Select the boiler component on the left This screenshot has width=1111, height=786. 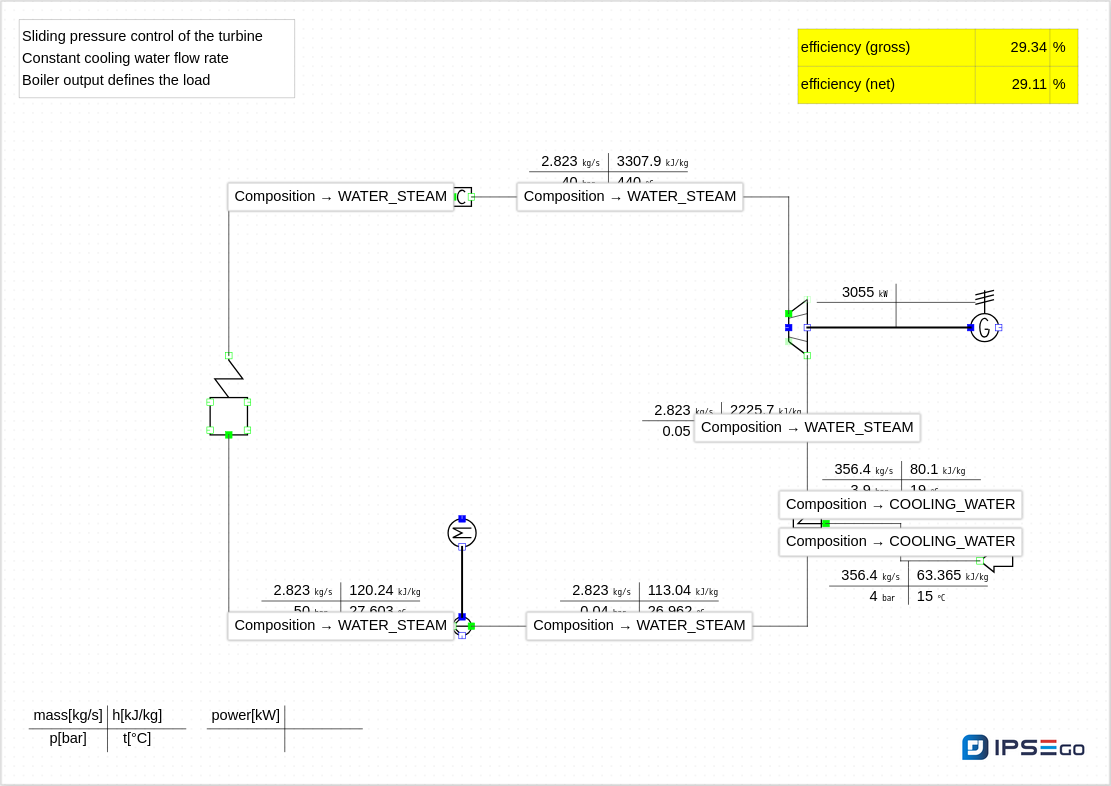coord(228,415)
